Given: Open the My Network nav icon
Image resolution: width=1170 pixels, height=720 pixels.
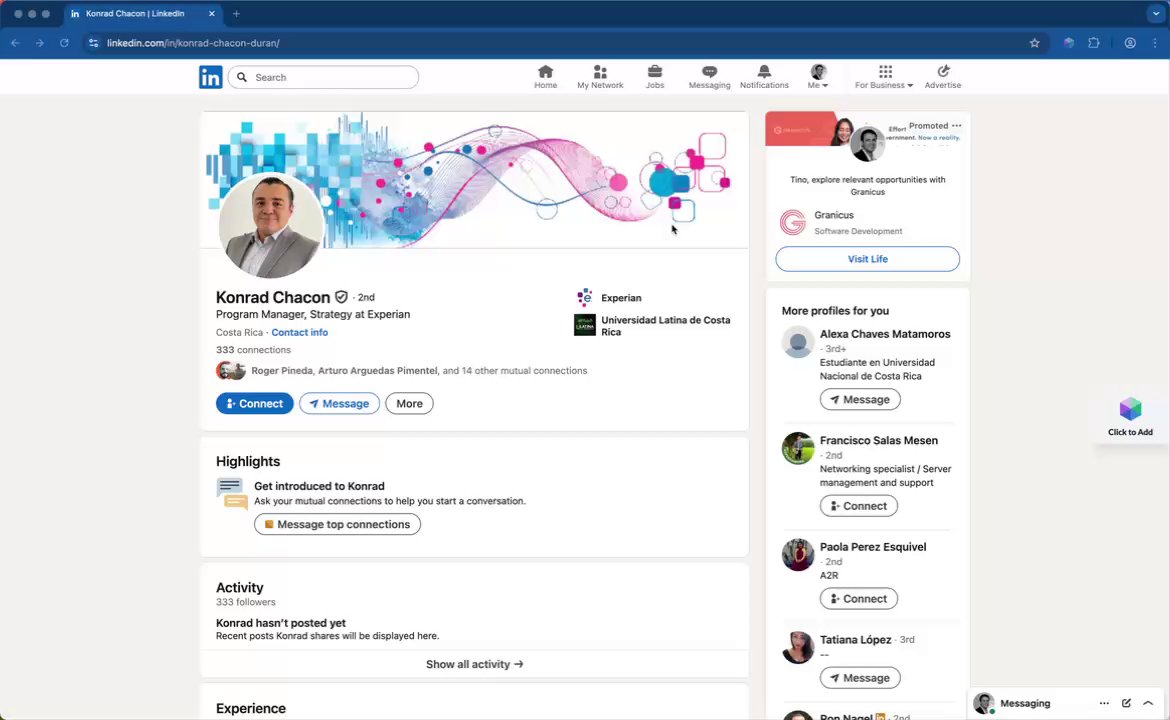Looking at the screenshot, I should tap(600, 77).
